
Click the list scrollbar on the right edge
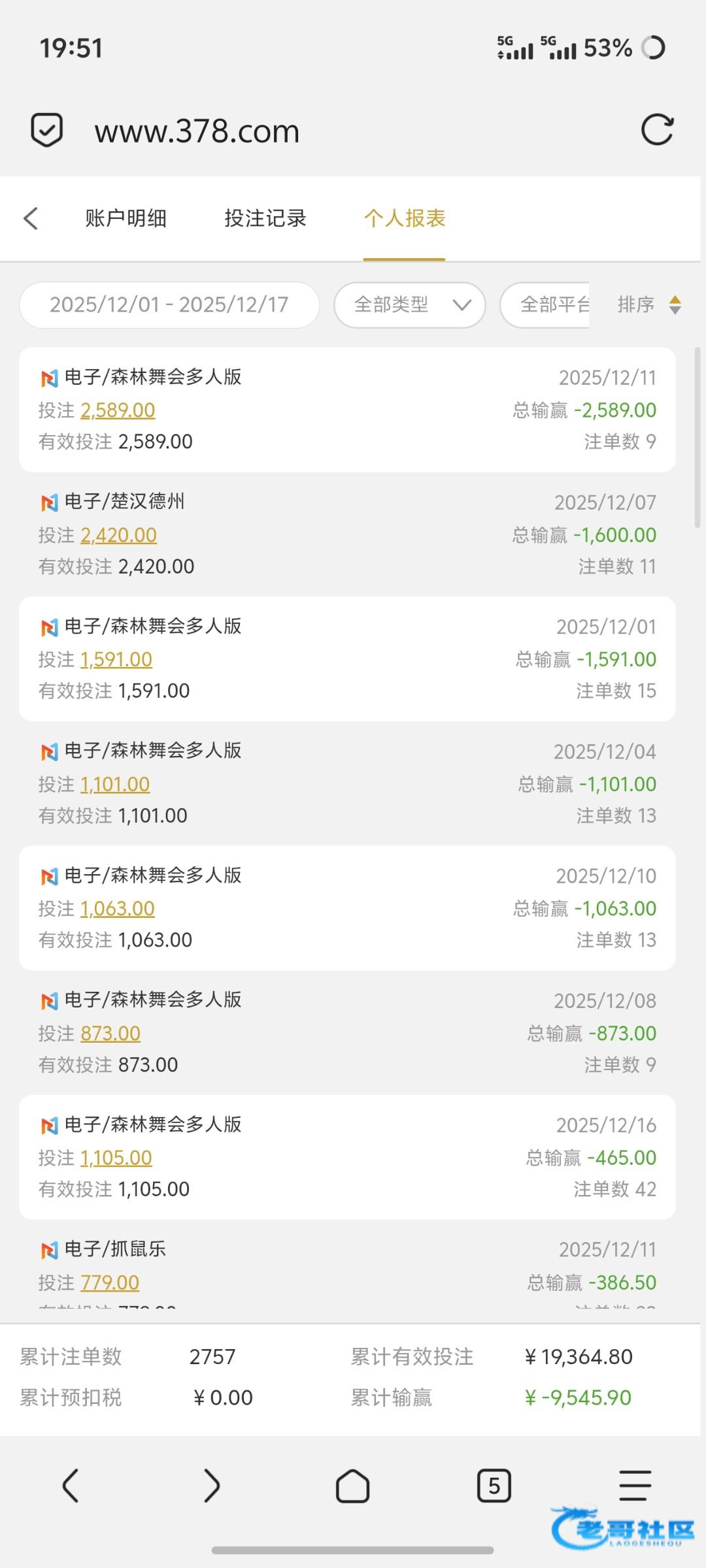click(698, 438)
